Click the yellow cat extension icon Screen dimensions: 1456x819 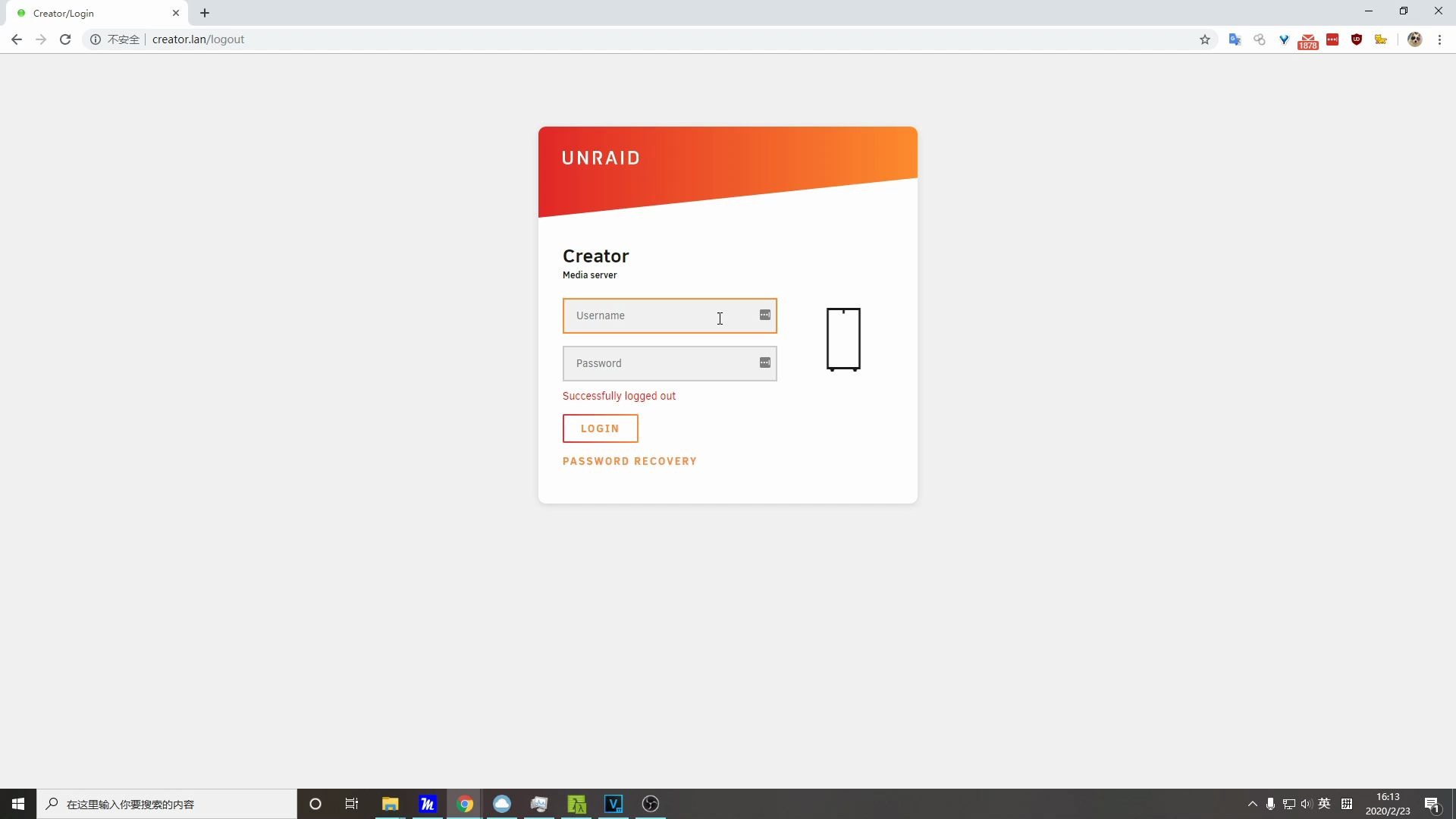coord(1381,39)
